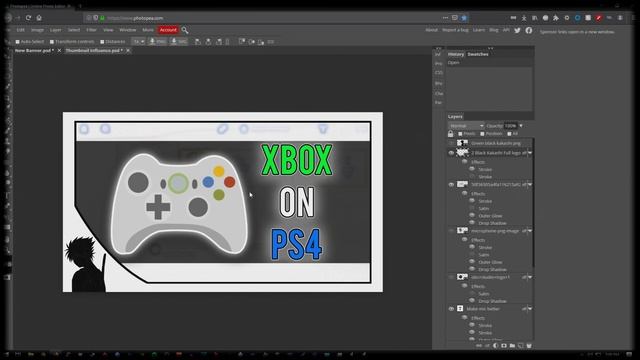Open the Blog link
The height and width of the screenshot is (360, 640).
(x=493, y=30)
